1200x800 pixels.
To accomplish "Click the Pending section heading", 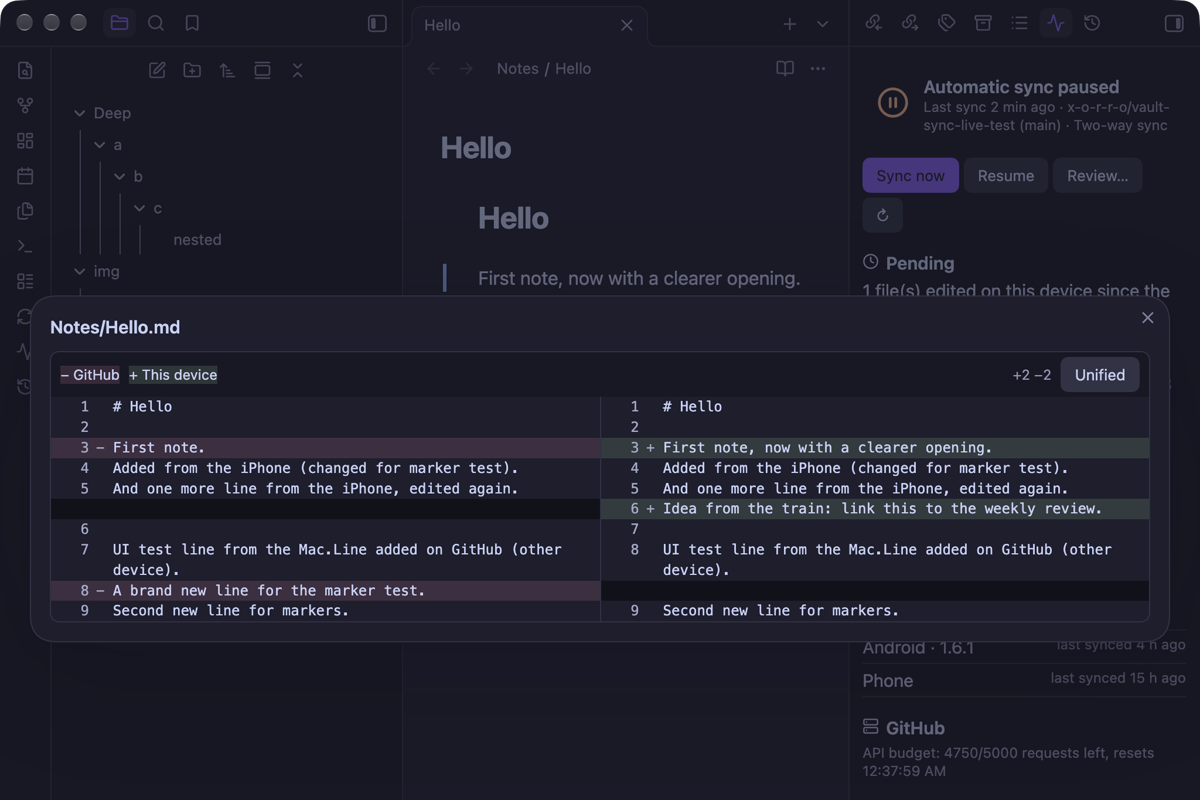I will click(x=920, y=264).
